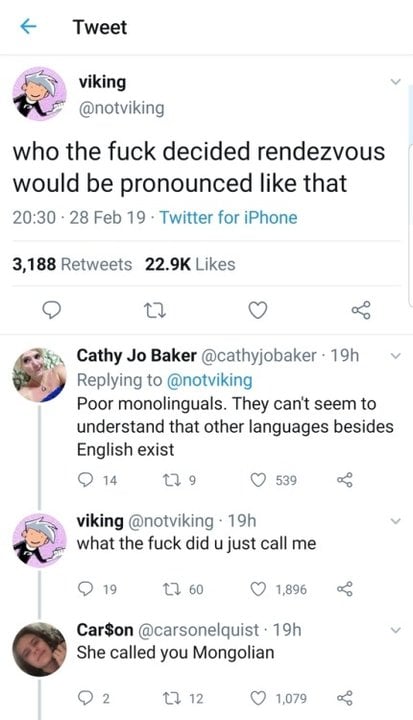
Task: Reply to Cathy Jo Baker's tweet
Action: 85,480
